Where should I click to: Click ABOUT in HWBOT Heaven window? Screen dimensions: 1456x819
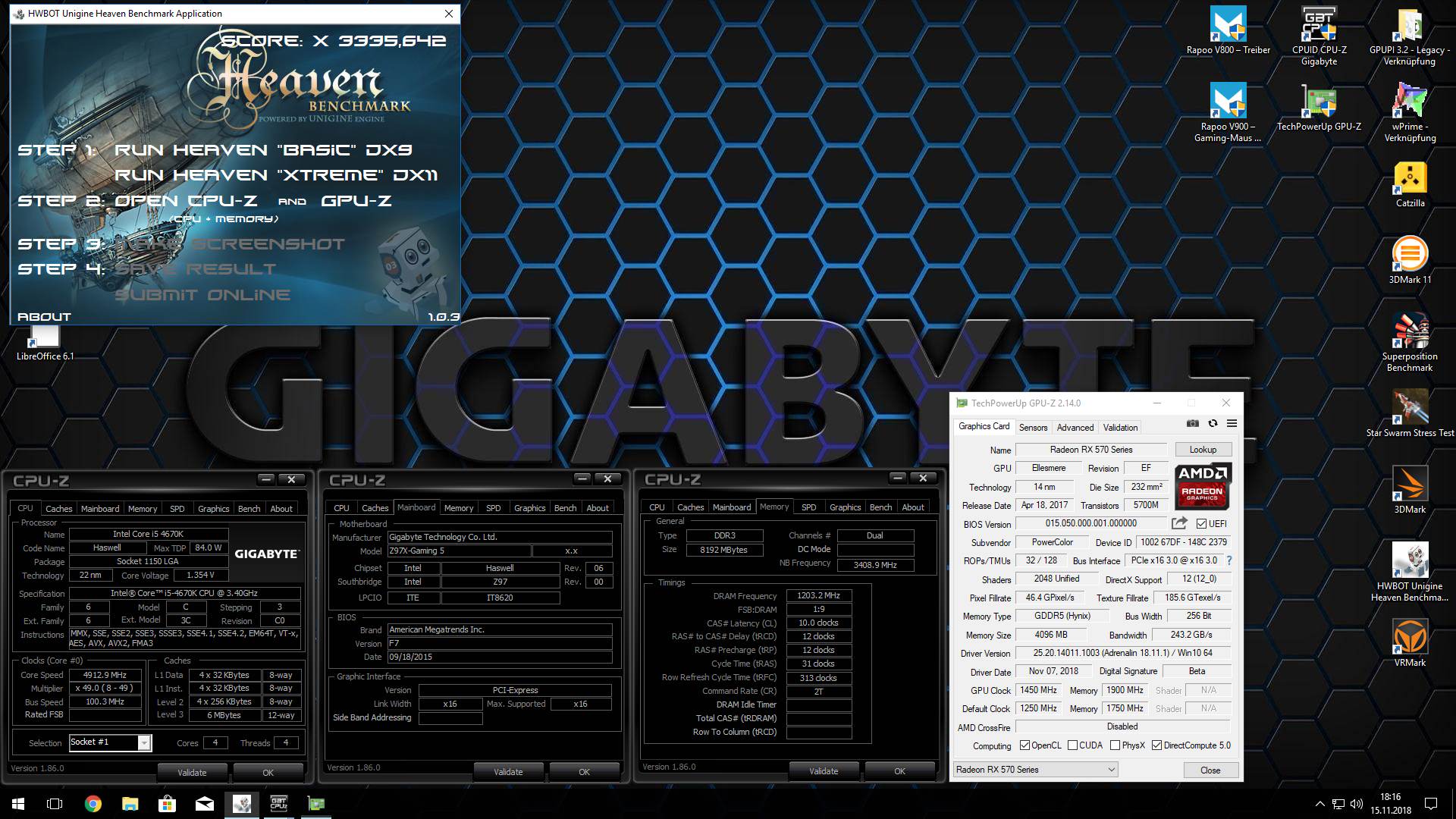pyautogui.click(x=44, y=317)
